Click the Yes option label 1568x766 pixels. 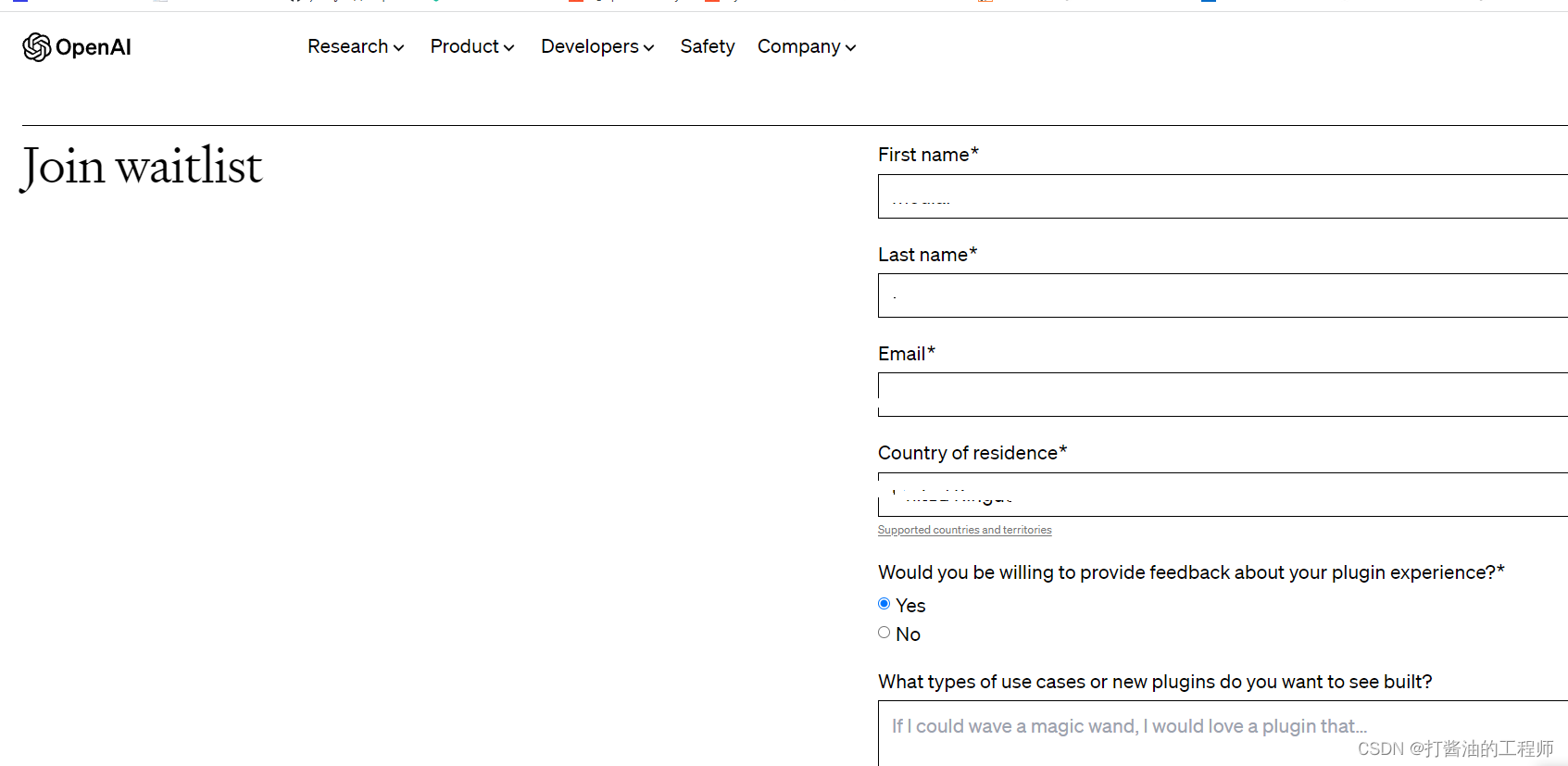(910, 606)
